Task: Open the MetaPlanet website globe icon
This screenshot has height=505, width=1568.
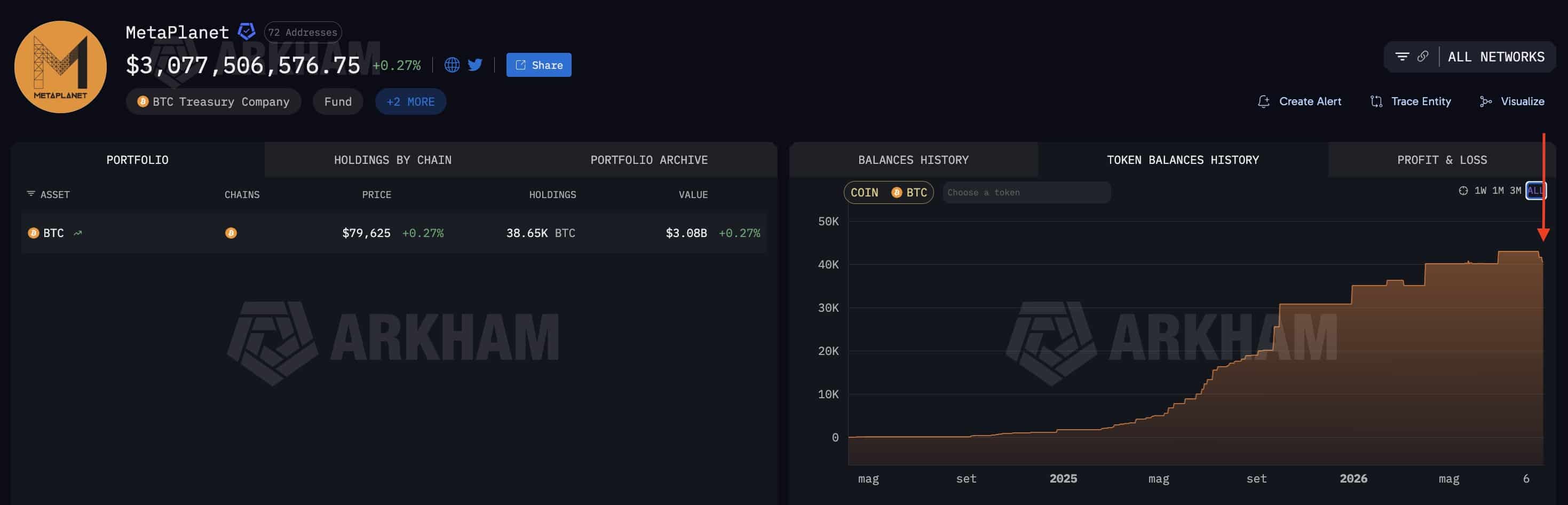Action: click(452, 65)
